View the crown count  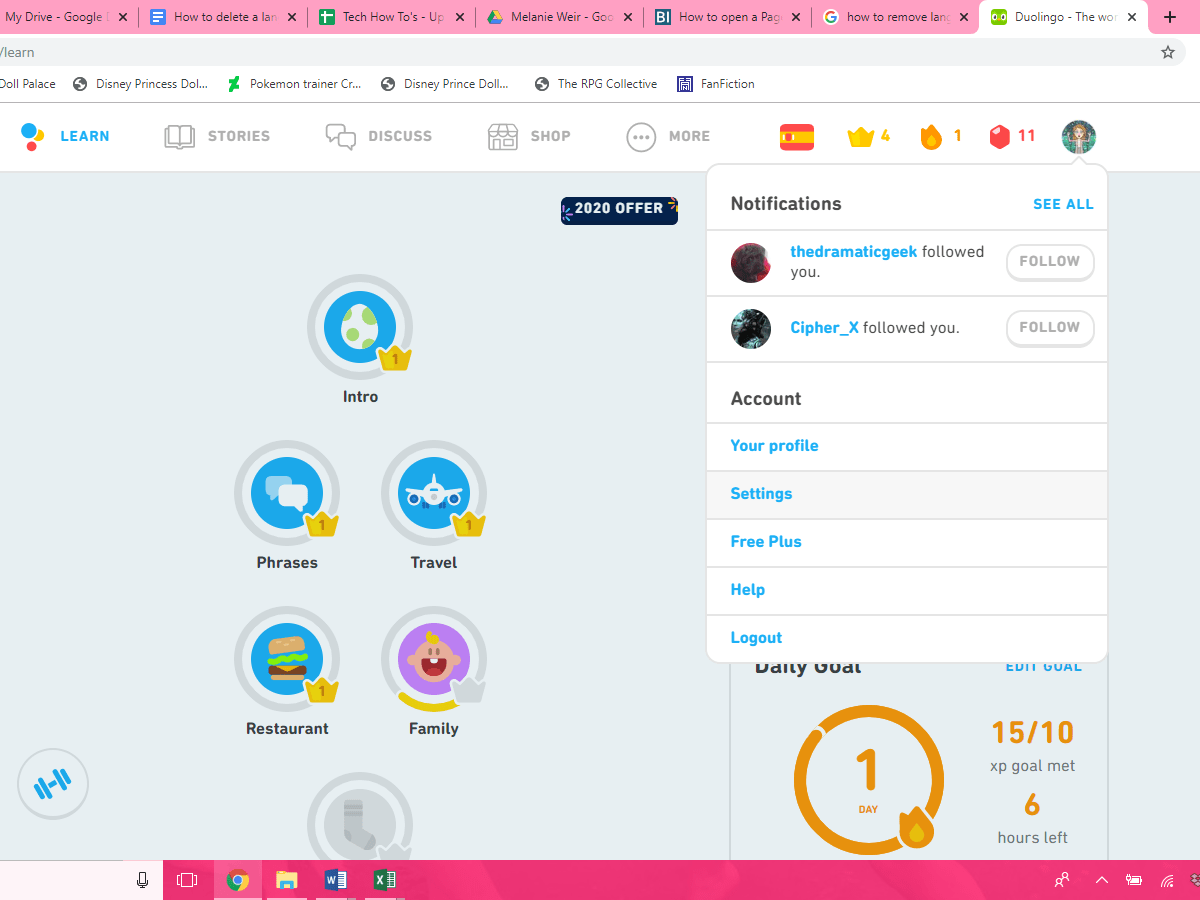(x=869, y=137)
